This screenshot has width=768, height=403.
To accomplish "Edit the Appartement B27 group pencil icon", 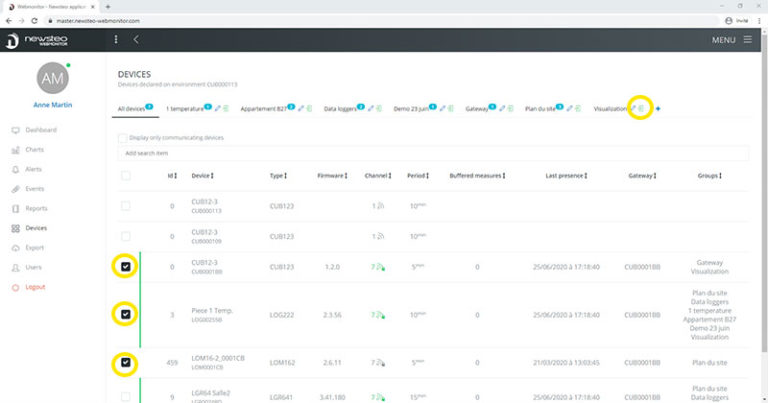I will (301, 108).
